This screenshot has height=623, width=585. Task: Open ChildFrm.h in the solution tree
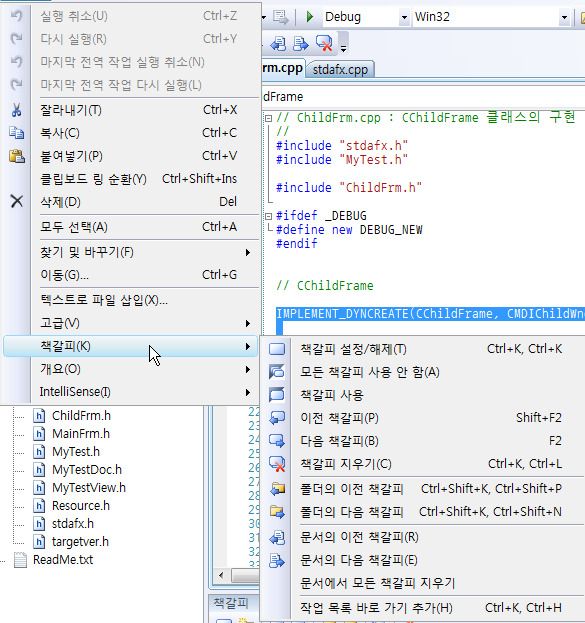pos(81,416)
